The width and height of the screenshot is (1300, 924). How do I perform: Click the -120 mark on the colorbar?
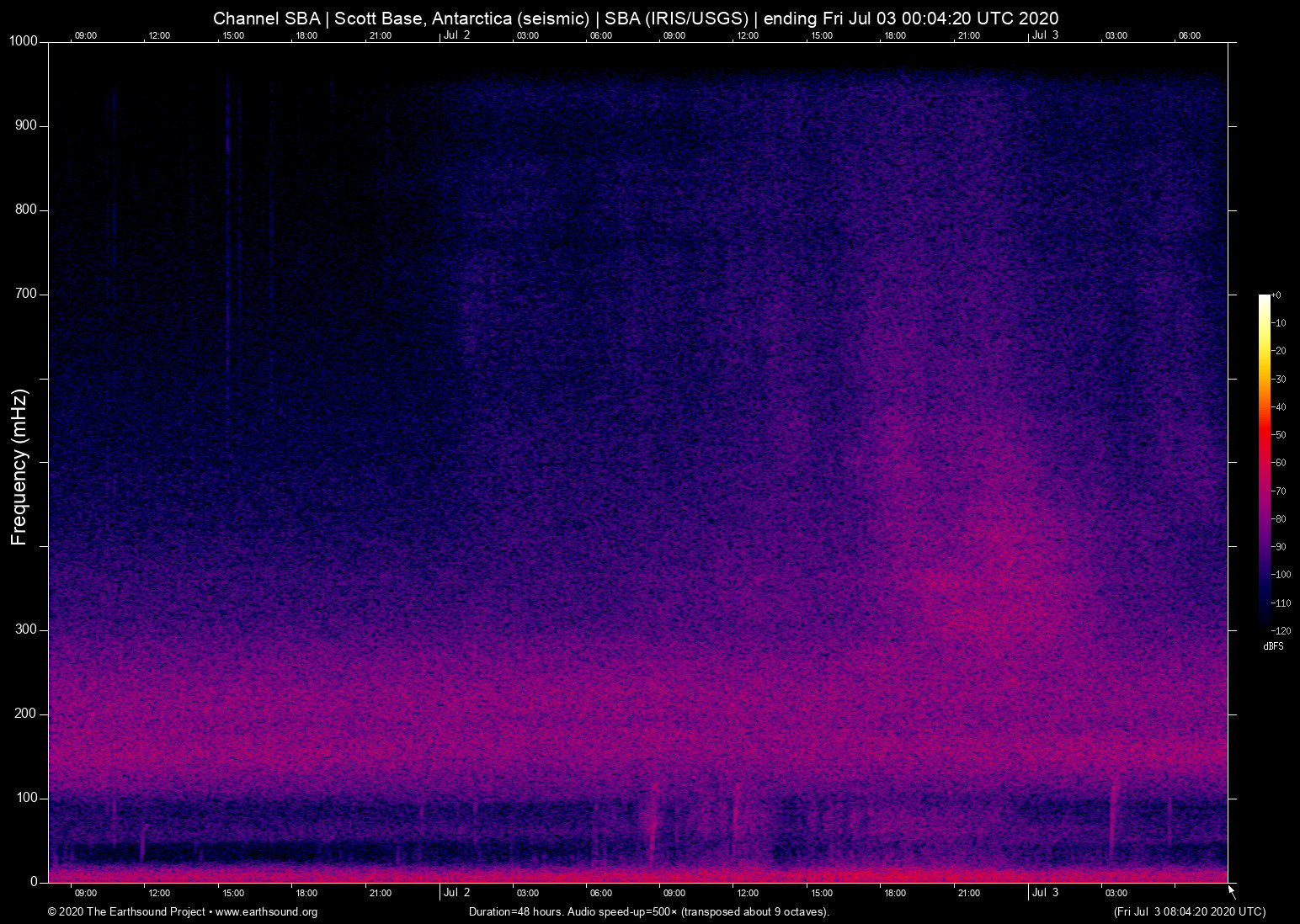(1281, 629)
